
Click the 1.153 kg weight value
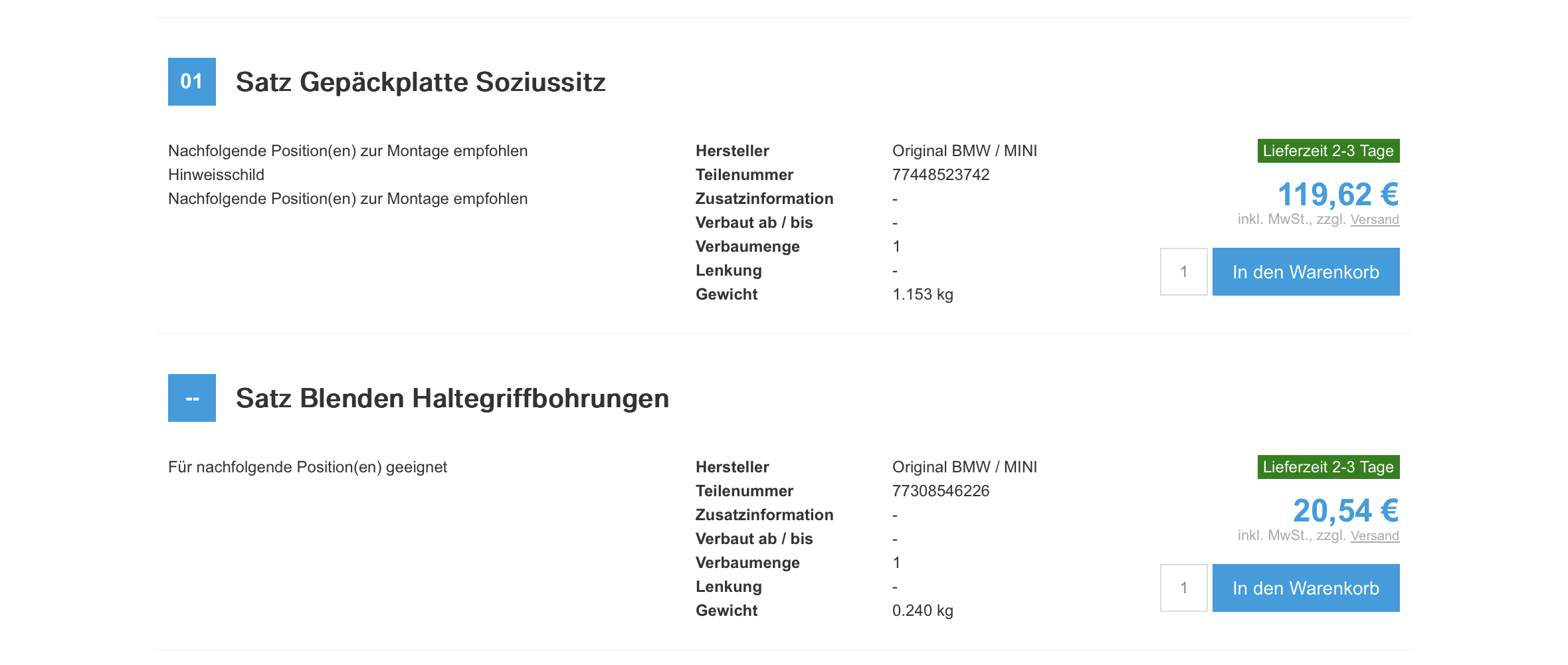click(x=923, y=294)
